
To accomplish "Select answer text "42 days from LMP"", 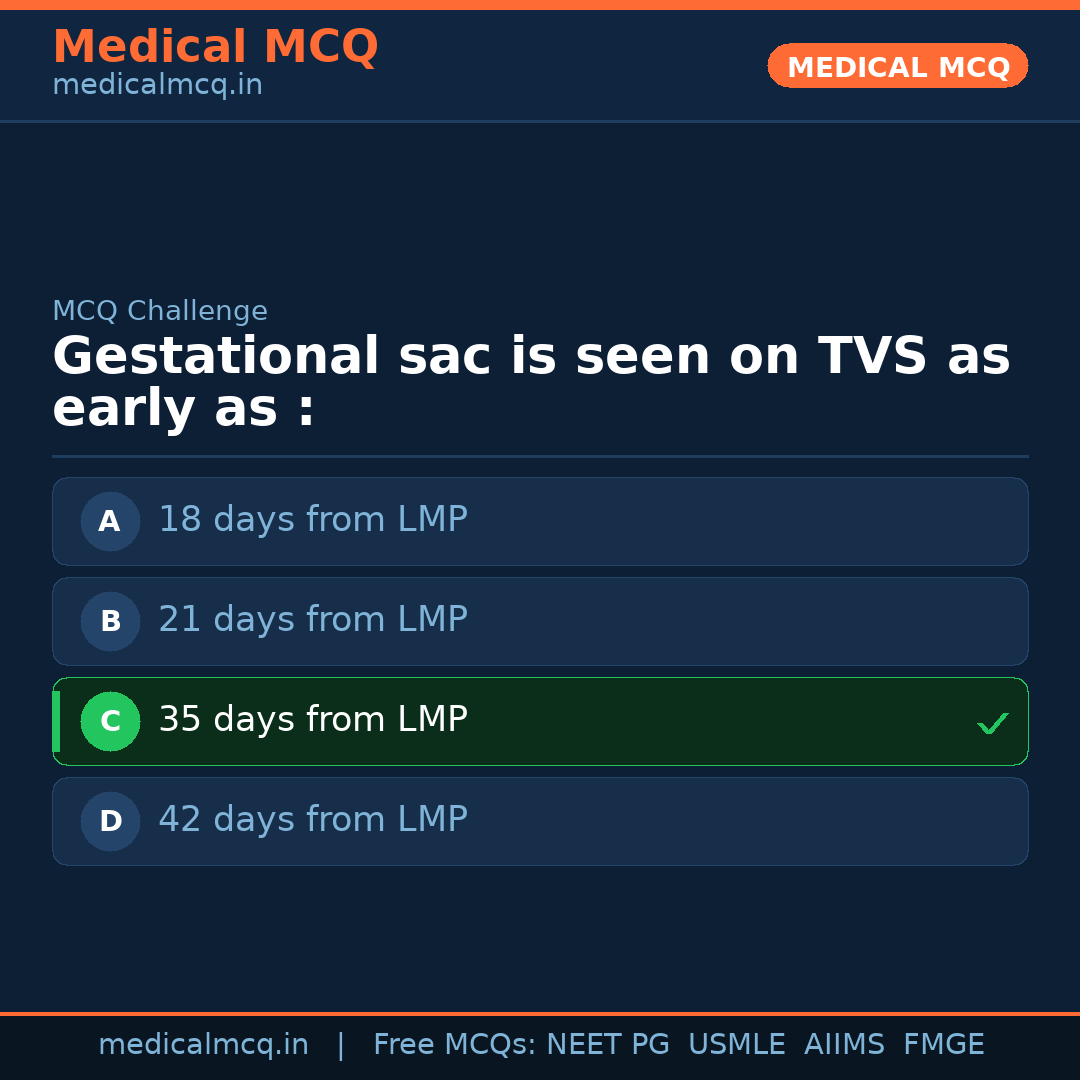I will (312, 820).
